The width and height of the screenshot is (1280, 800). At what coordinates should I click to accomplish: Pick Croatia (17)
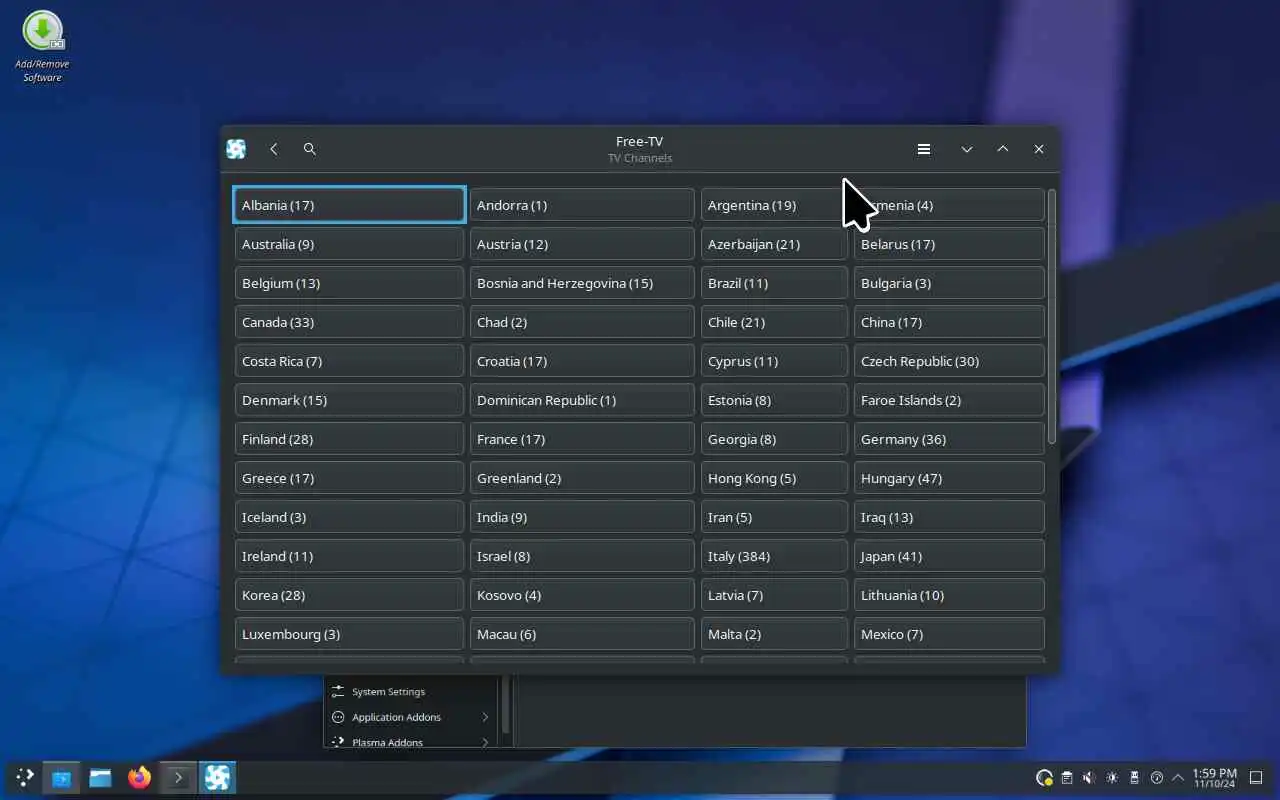[x=582, y=361]
